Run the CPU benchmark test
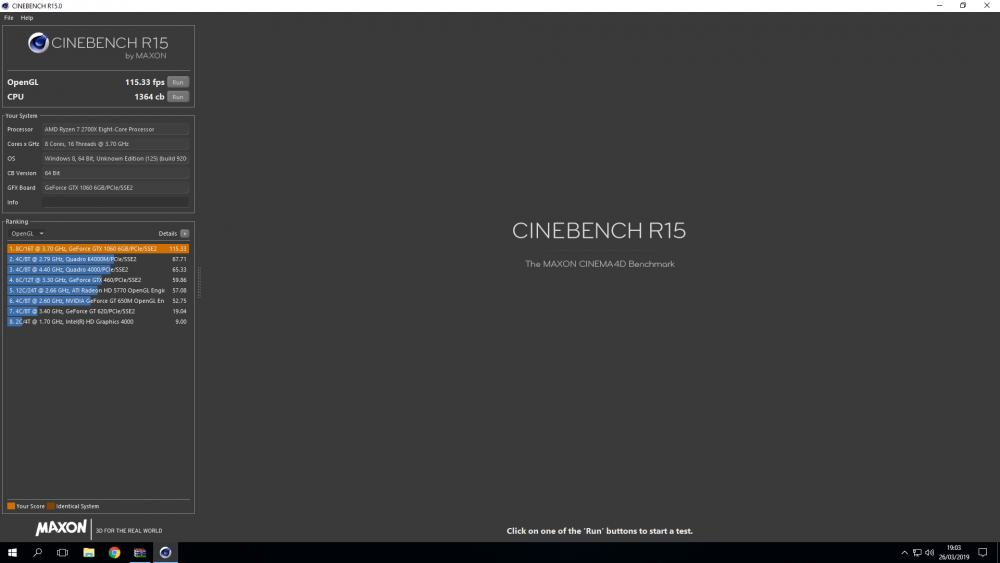This screenshot has height=563, width=1000. pyautogui.click(x=178, y=97)
